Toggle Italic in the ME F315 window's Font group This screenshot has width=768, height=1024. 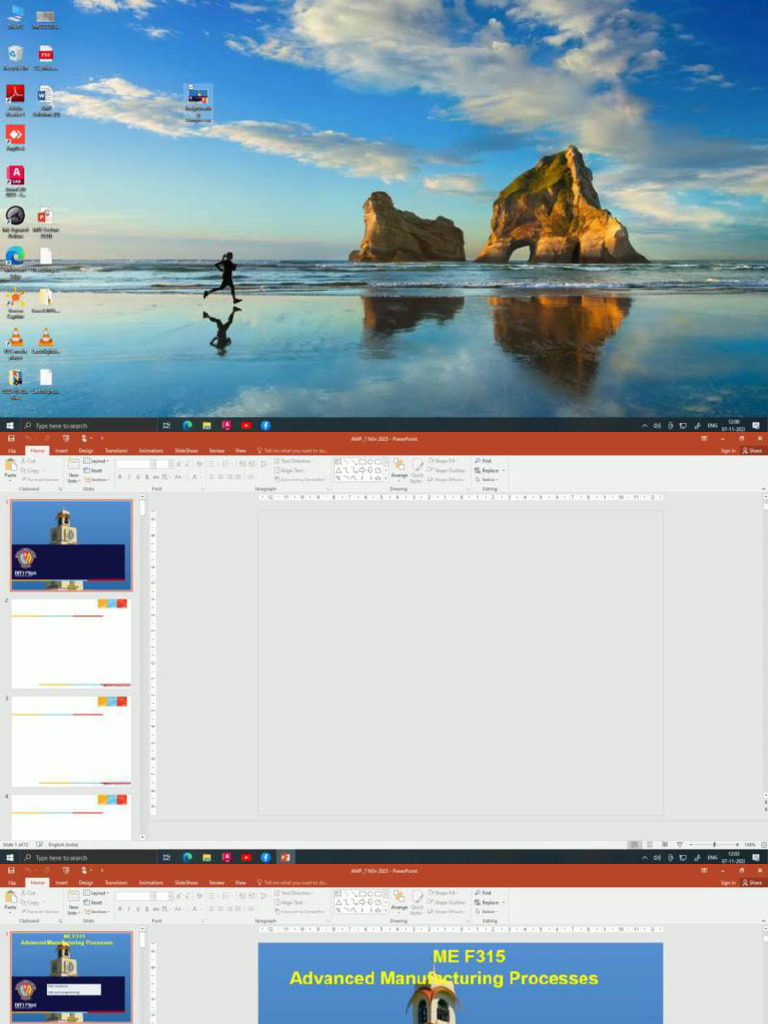coord(129,909)
